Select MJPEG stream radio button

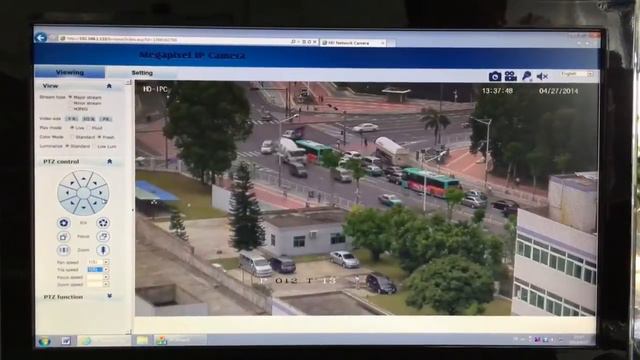pyautogui.click(x=70, y=109)
